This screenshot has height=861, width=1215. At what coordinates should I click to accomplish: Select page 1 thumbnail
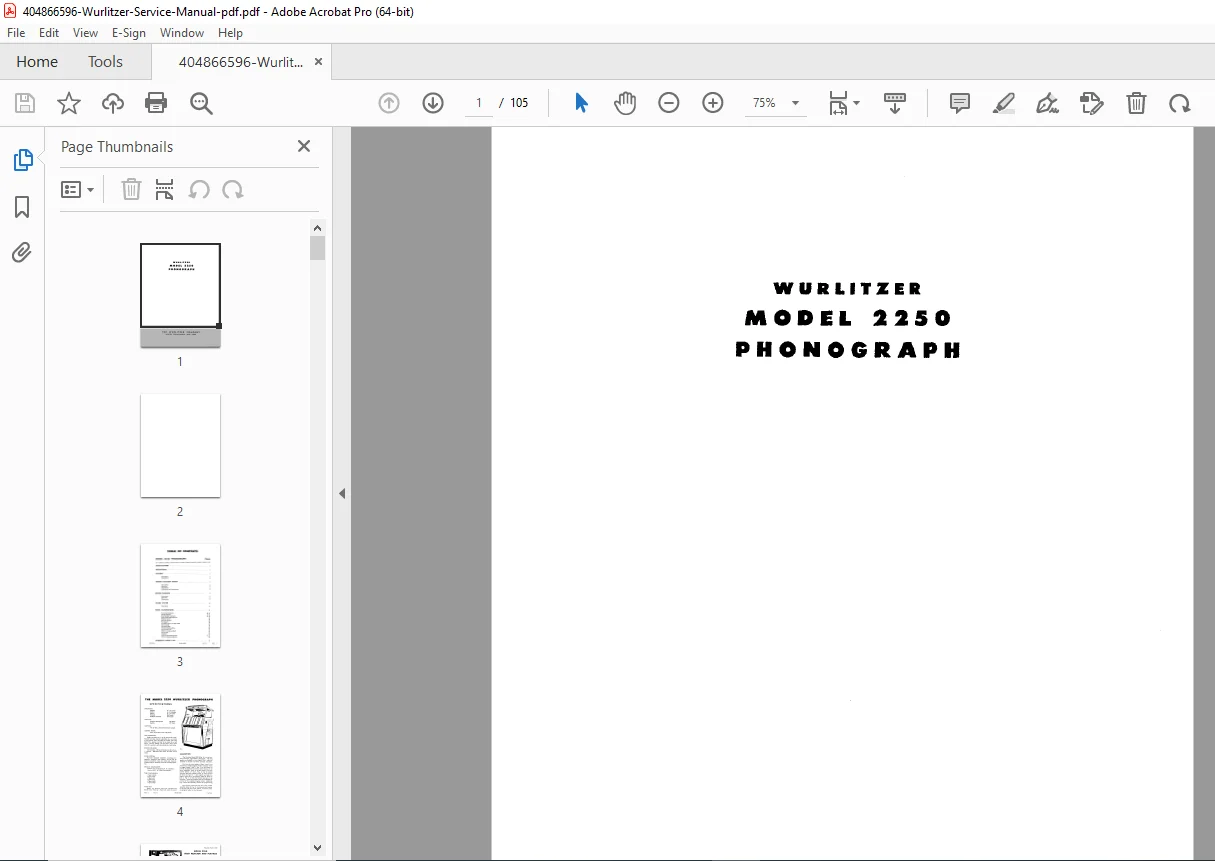(180, 295)
